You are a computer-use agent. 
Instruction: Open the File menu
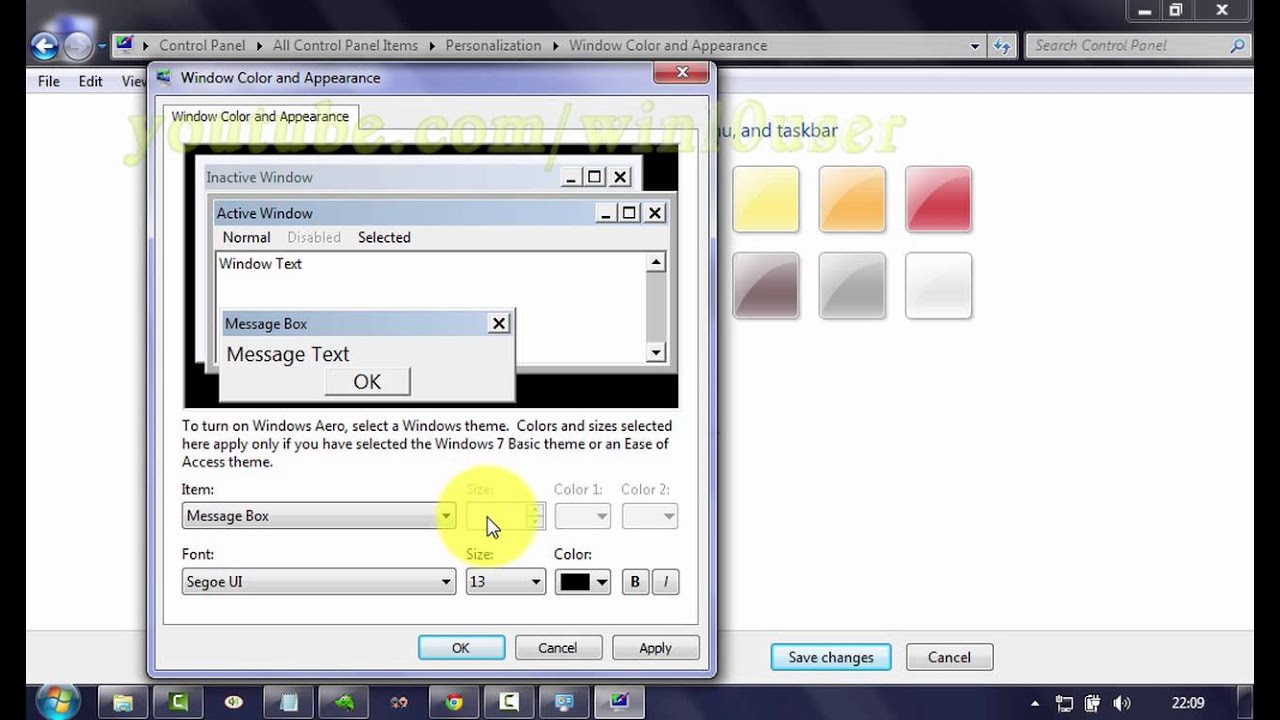[x=49, y=81]
